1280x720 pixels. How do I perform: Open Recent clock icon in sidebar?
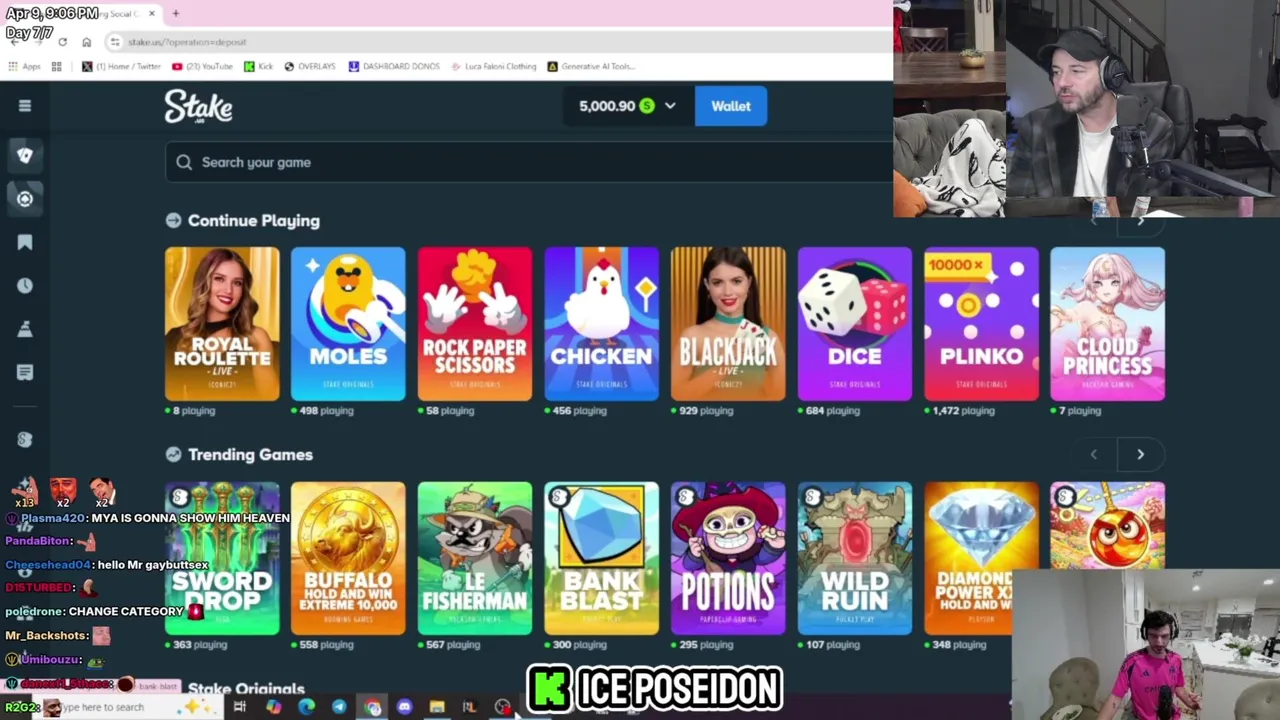pos(25,286)
